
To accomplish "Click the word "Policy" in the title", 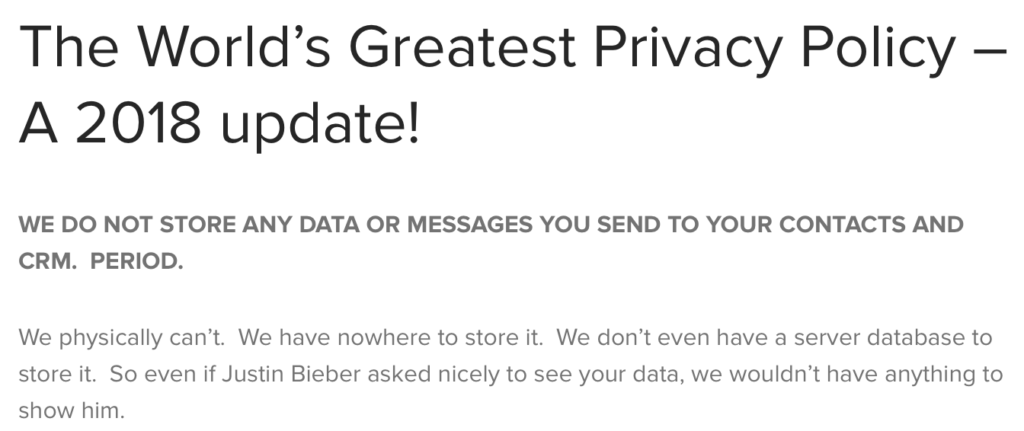I will pyautogui.click(x=878, y=49).
